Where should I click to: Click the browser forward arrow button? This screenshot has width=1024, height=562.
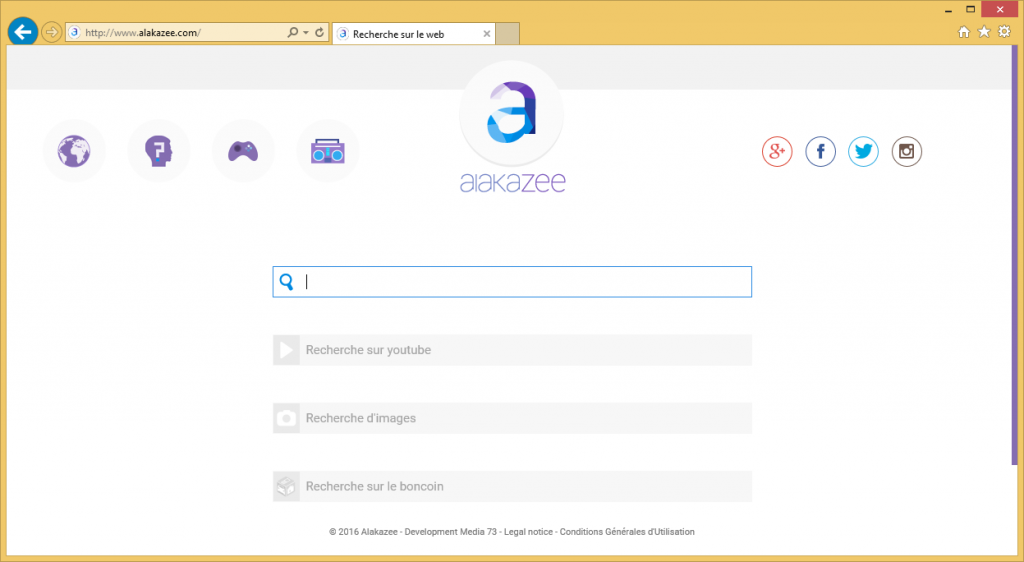click(x=51, y=32)
